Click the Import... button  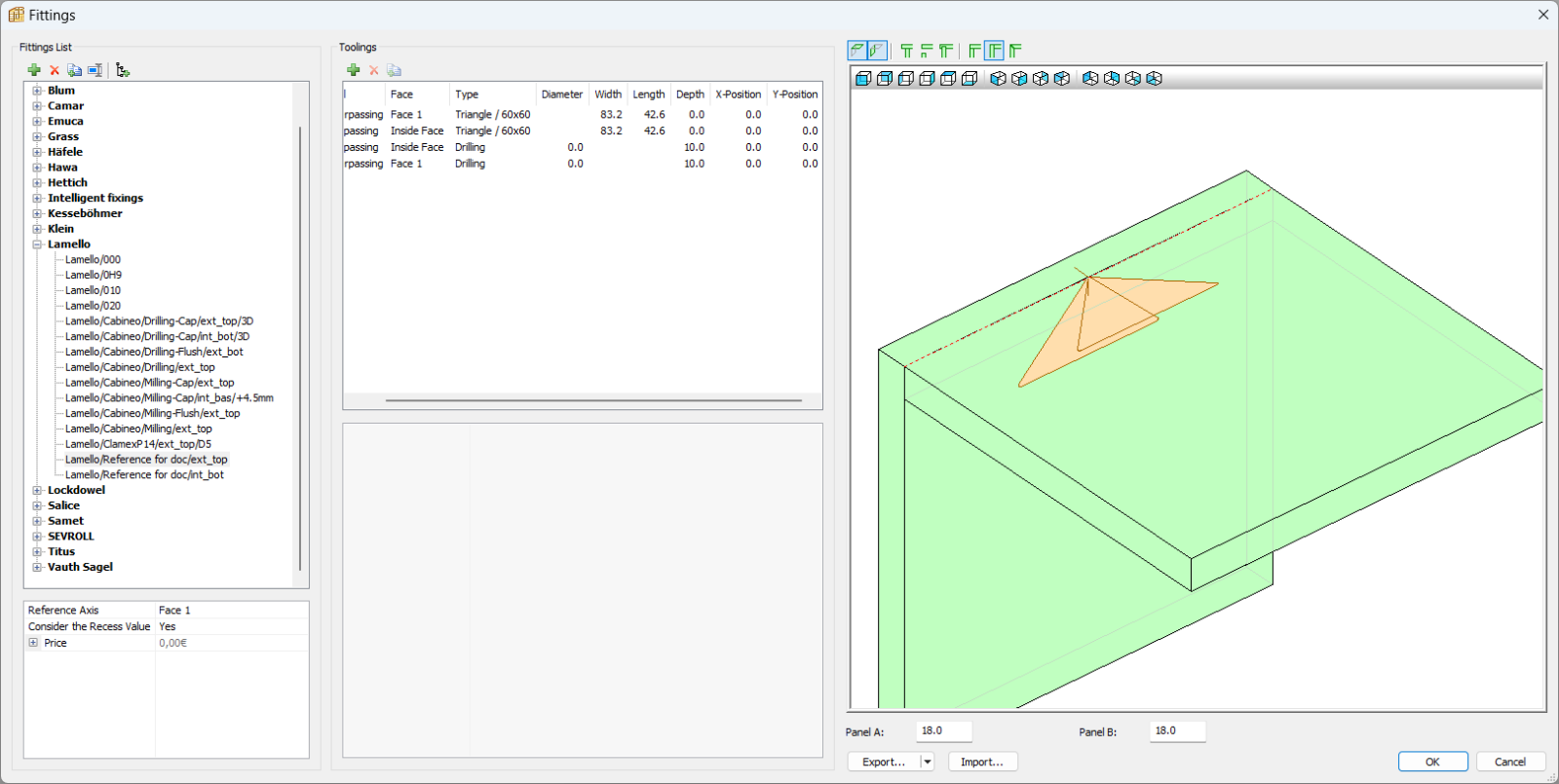pos(982,762)
